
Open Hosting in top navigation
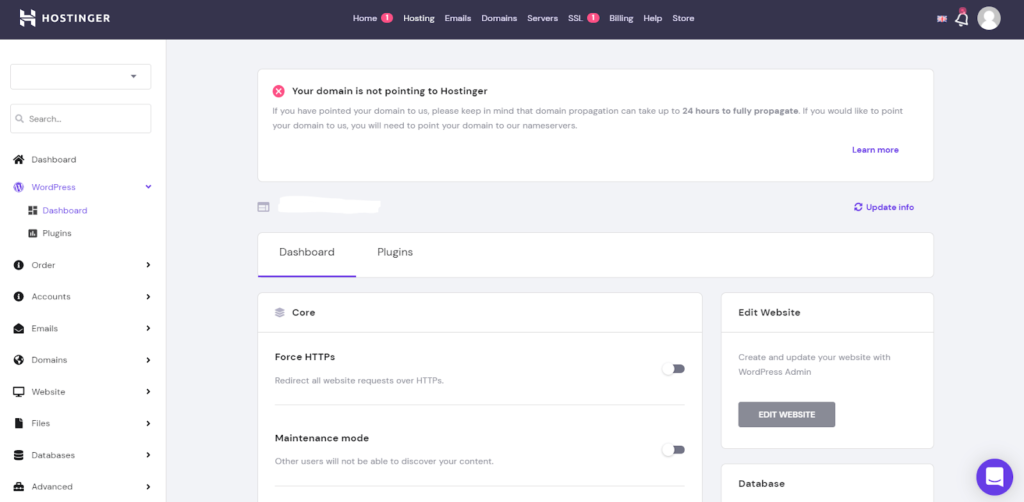point(419,18)
